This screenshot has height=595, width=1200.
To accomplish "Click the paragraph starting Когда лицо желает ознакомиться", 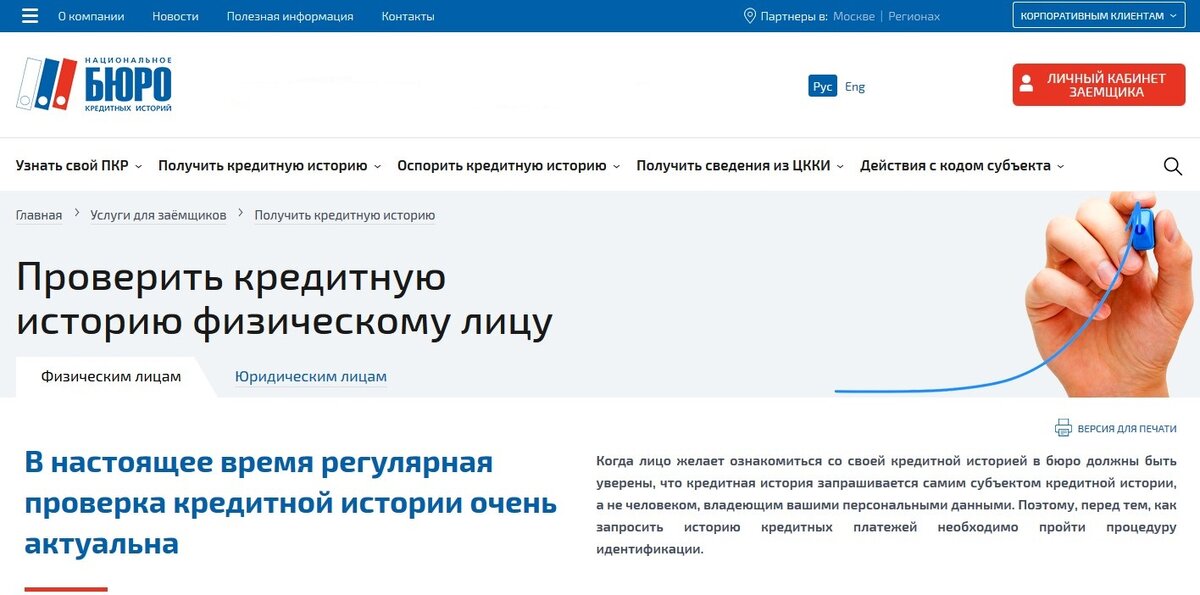I will [886, 505].
